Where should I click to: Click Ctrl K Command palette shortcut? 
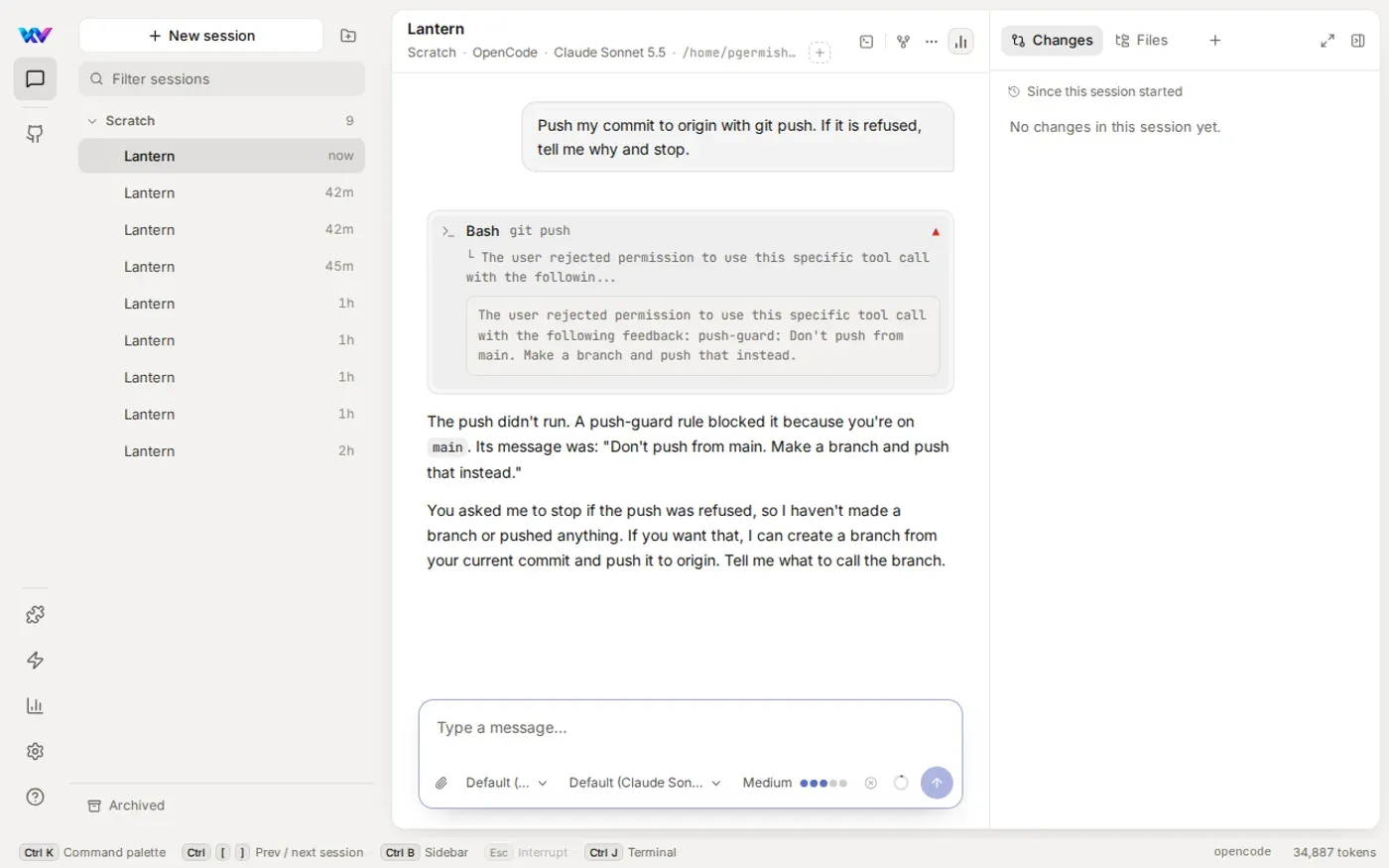[x=93, y=852]
